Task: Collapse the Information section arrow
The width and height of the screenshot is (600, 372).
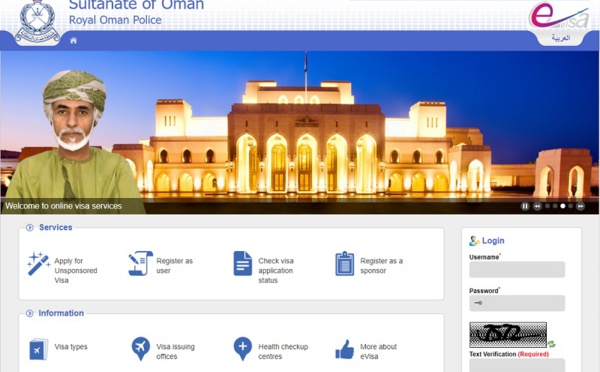Action: tap(29, 313)
